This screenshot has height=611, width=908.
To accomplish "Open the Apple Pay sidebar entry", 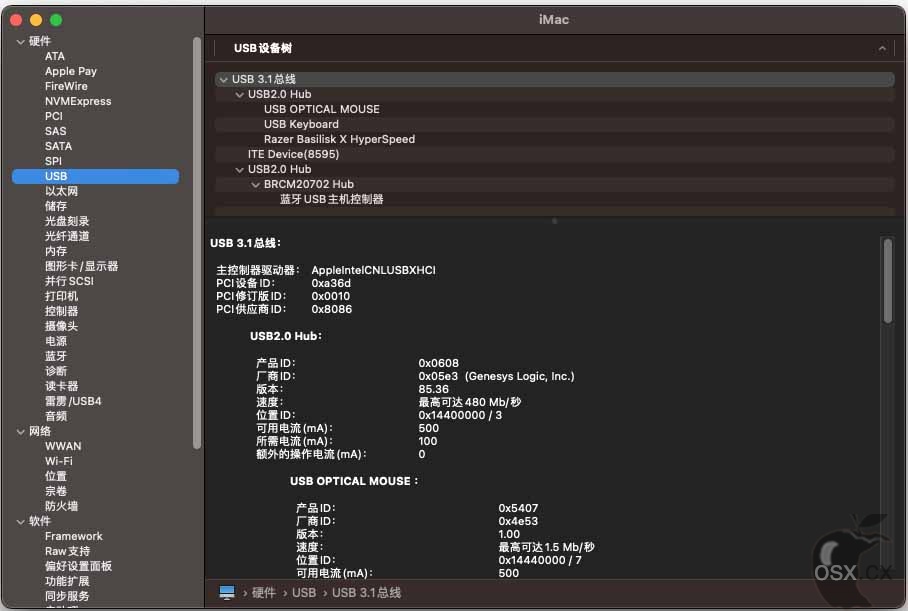I will (x=71, y=71).
